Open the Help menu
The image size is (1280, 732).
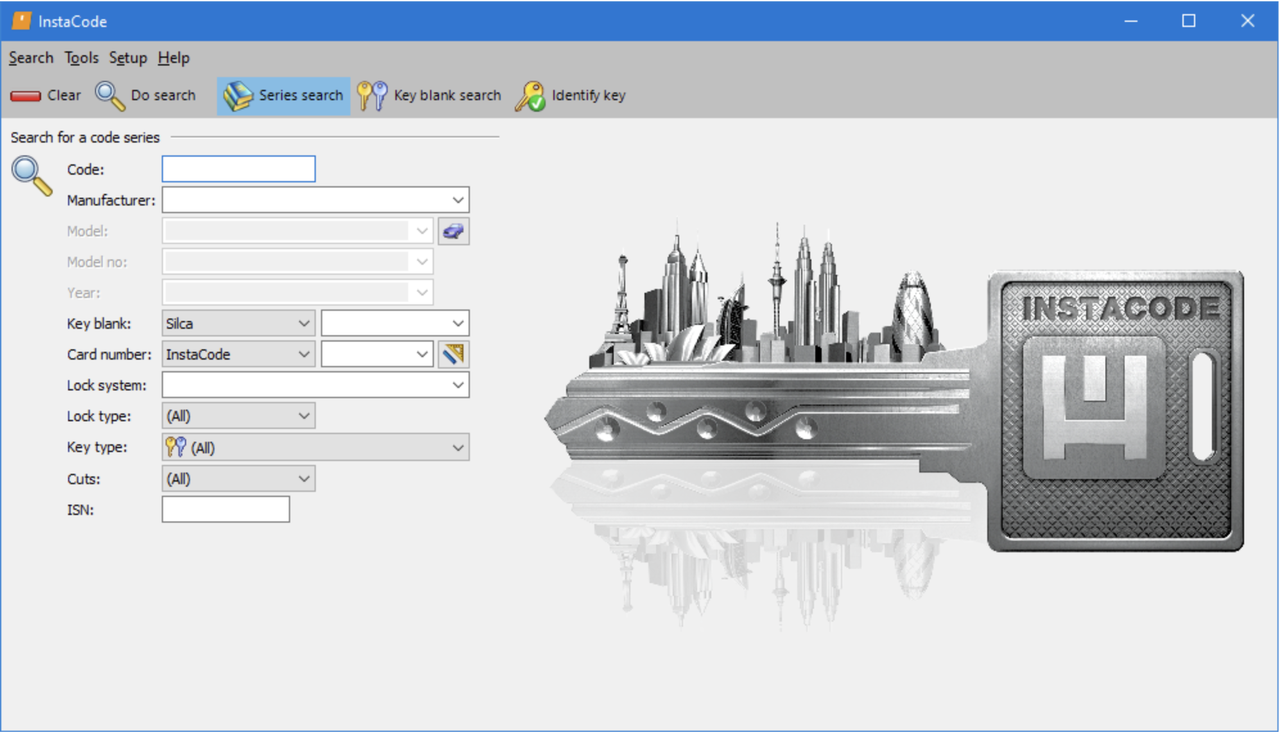click(x=173, y=58)
